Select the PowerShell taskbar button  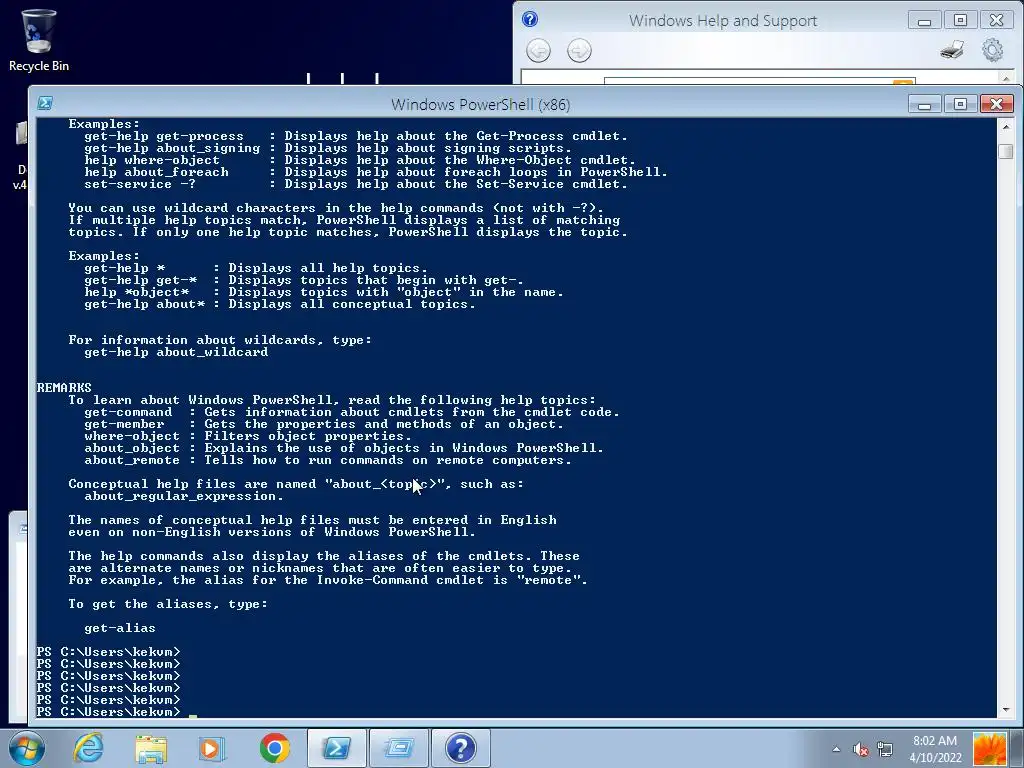click(x=336, y=748)
